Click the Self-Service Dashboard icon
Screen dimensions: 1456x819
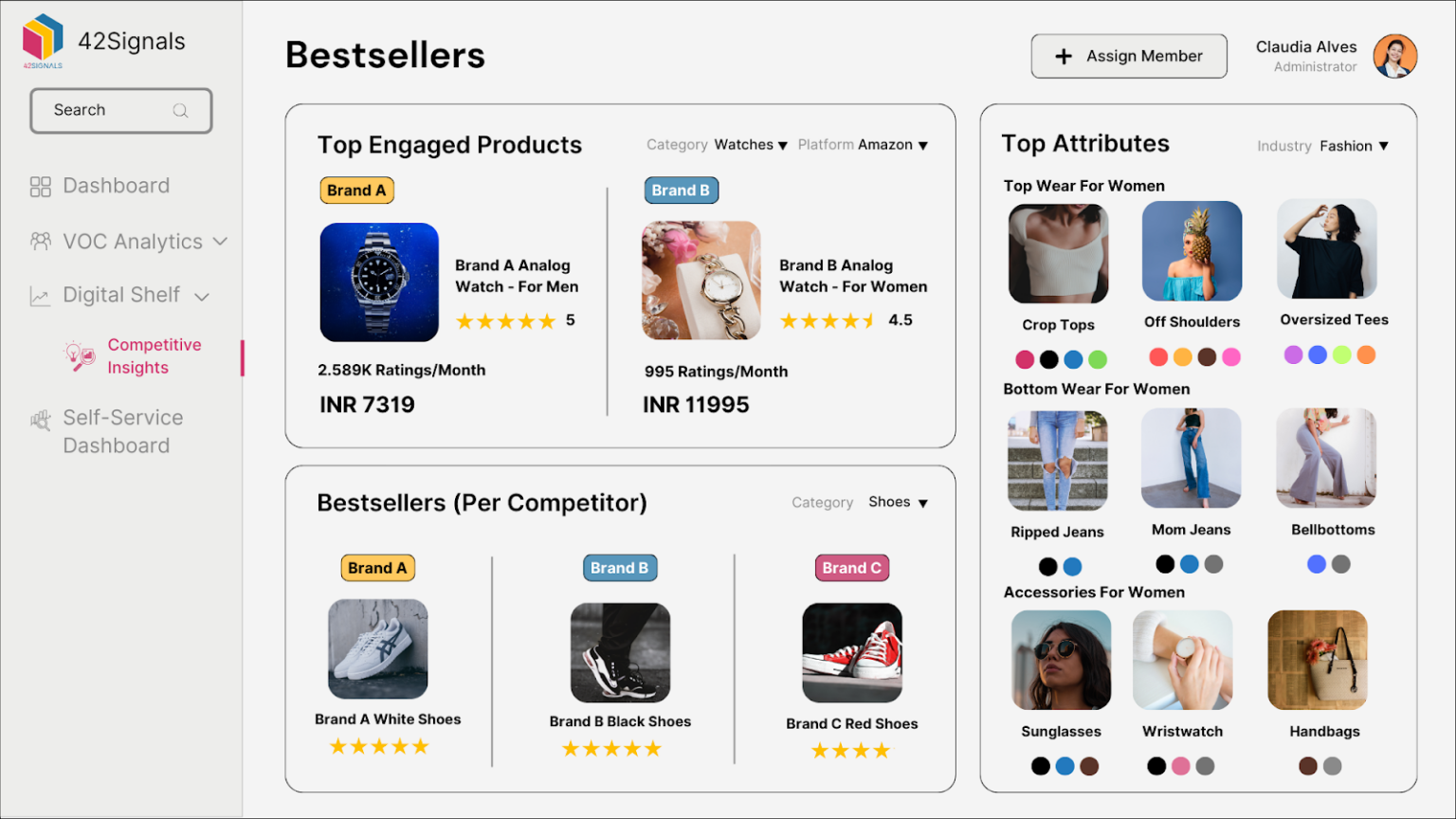[40, 420]
